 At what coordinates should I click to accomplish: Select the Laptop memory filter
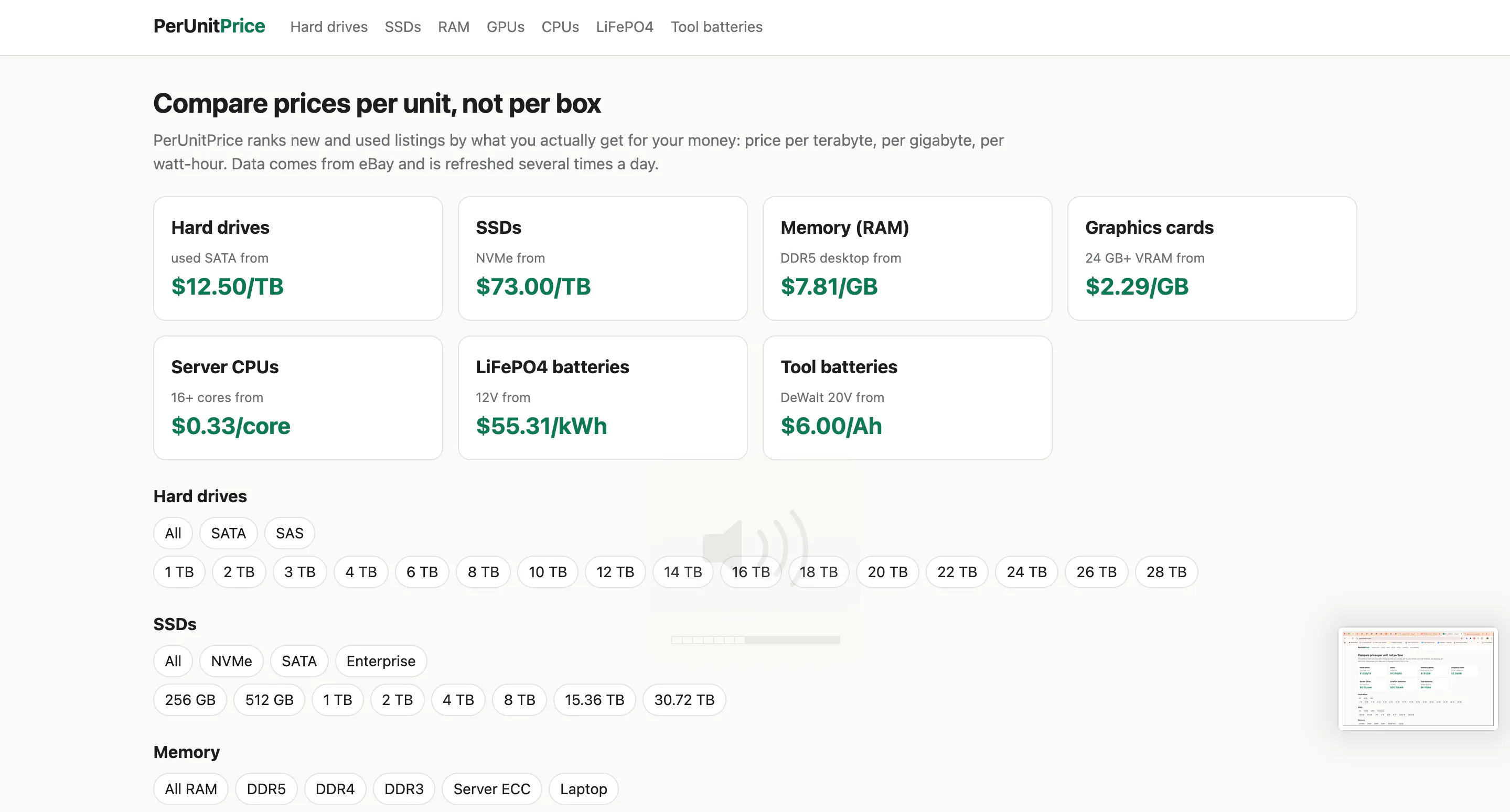pyautogui.click(x=583, y=788)
